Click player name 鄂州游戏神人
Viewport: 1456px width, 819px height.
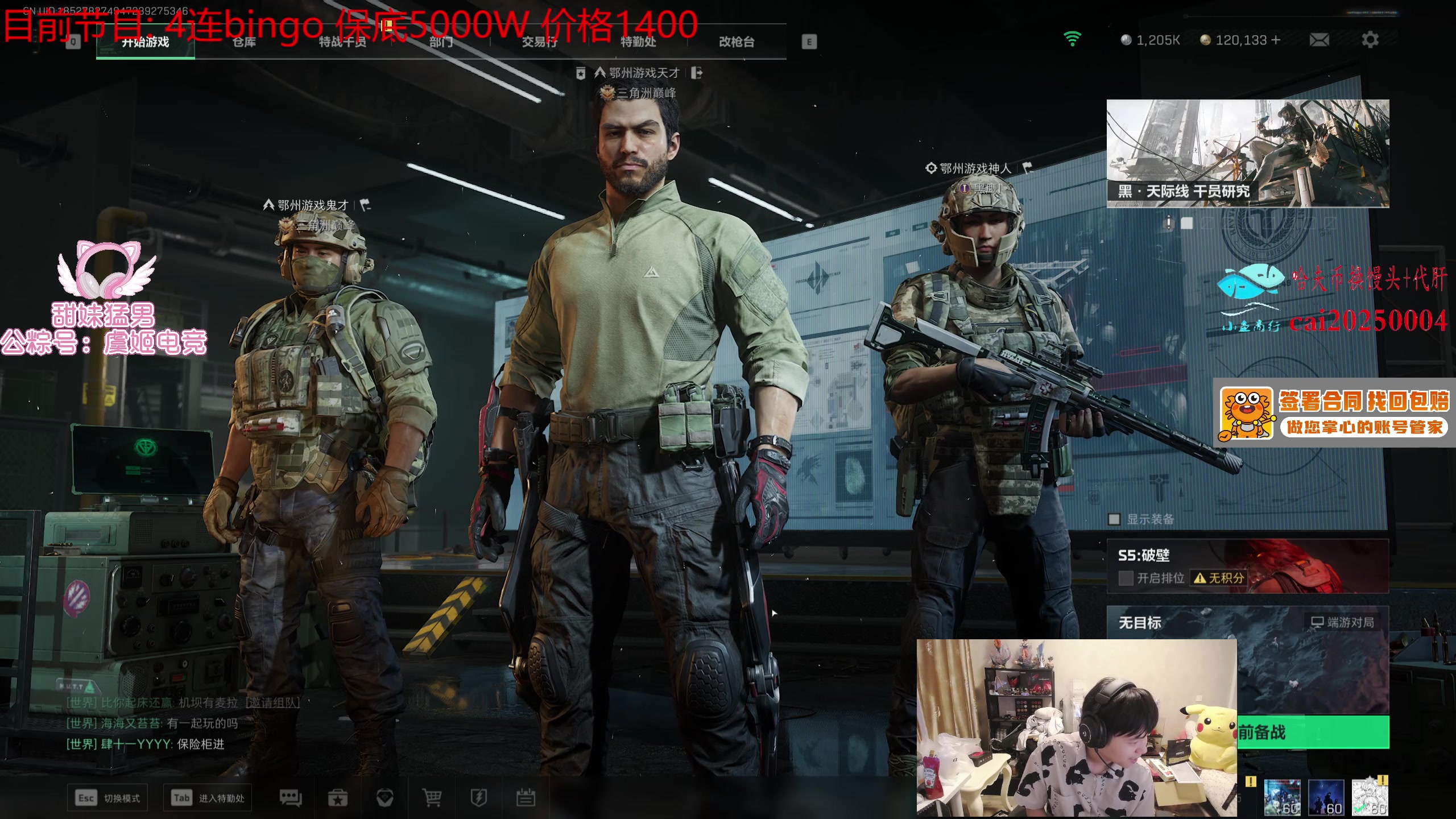tap(975, 168)
